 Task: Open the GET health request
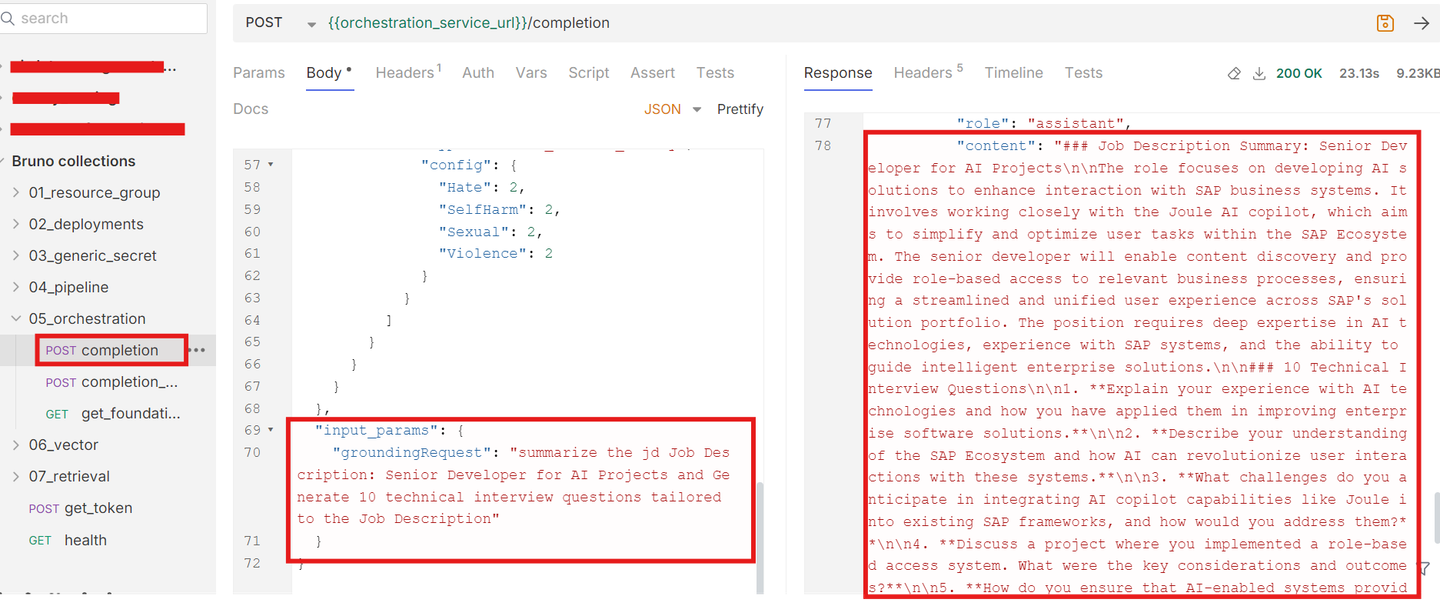click(67, 540)
